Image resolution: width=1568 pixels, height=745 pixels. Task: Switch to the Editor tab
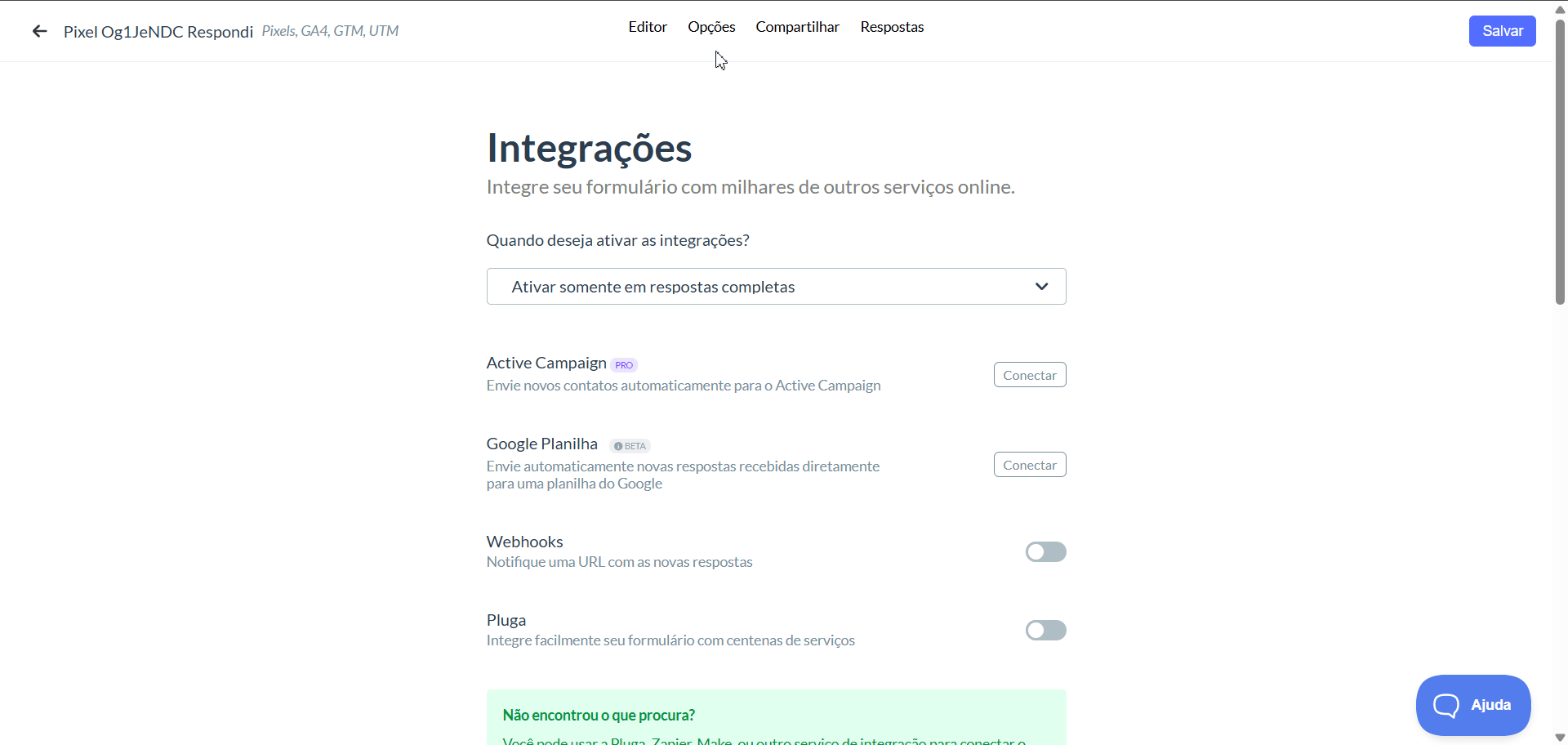(x=648, y=27)
